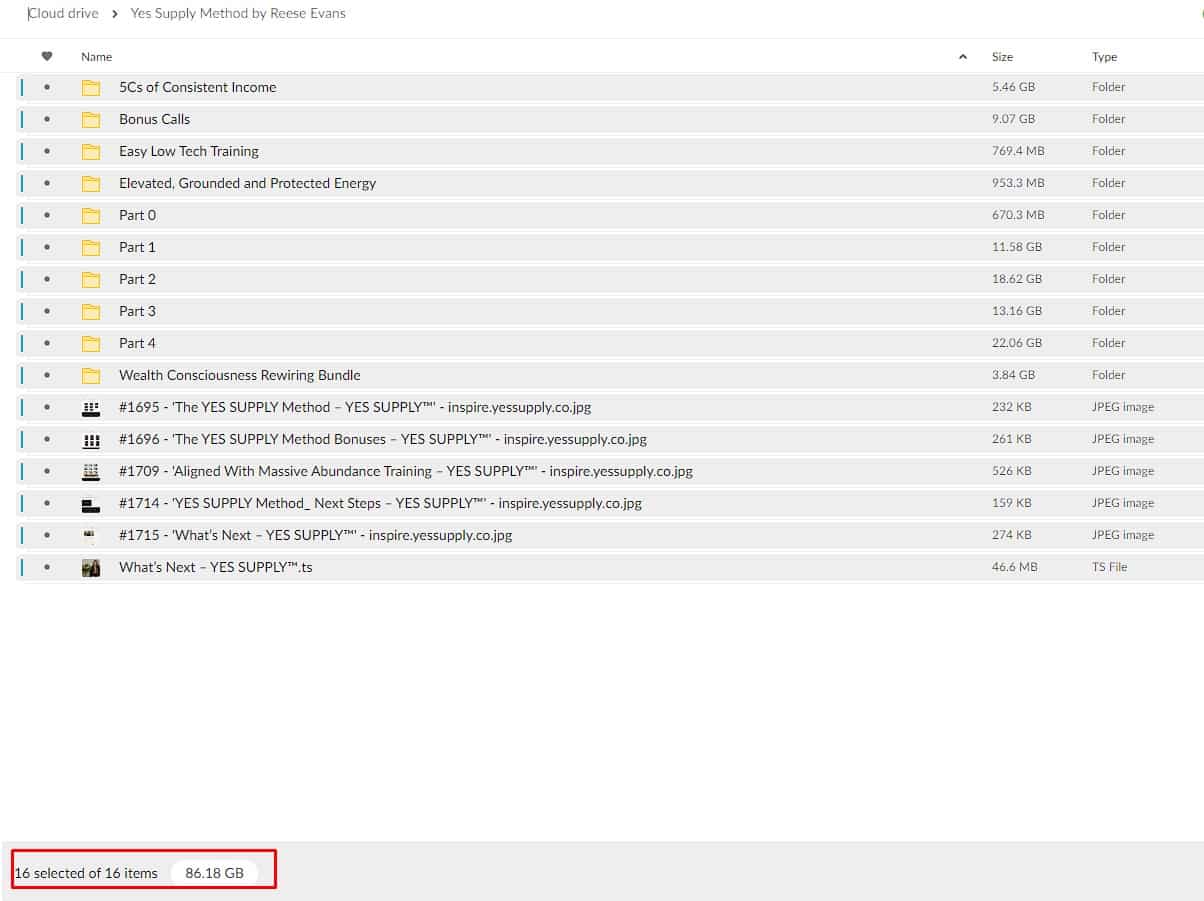Click the folder icon next to Part 4
This screenshot has width=1204, height=901.
tap(91, 344)
